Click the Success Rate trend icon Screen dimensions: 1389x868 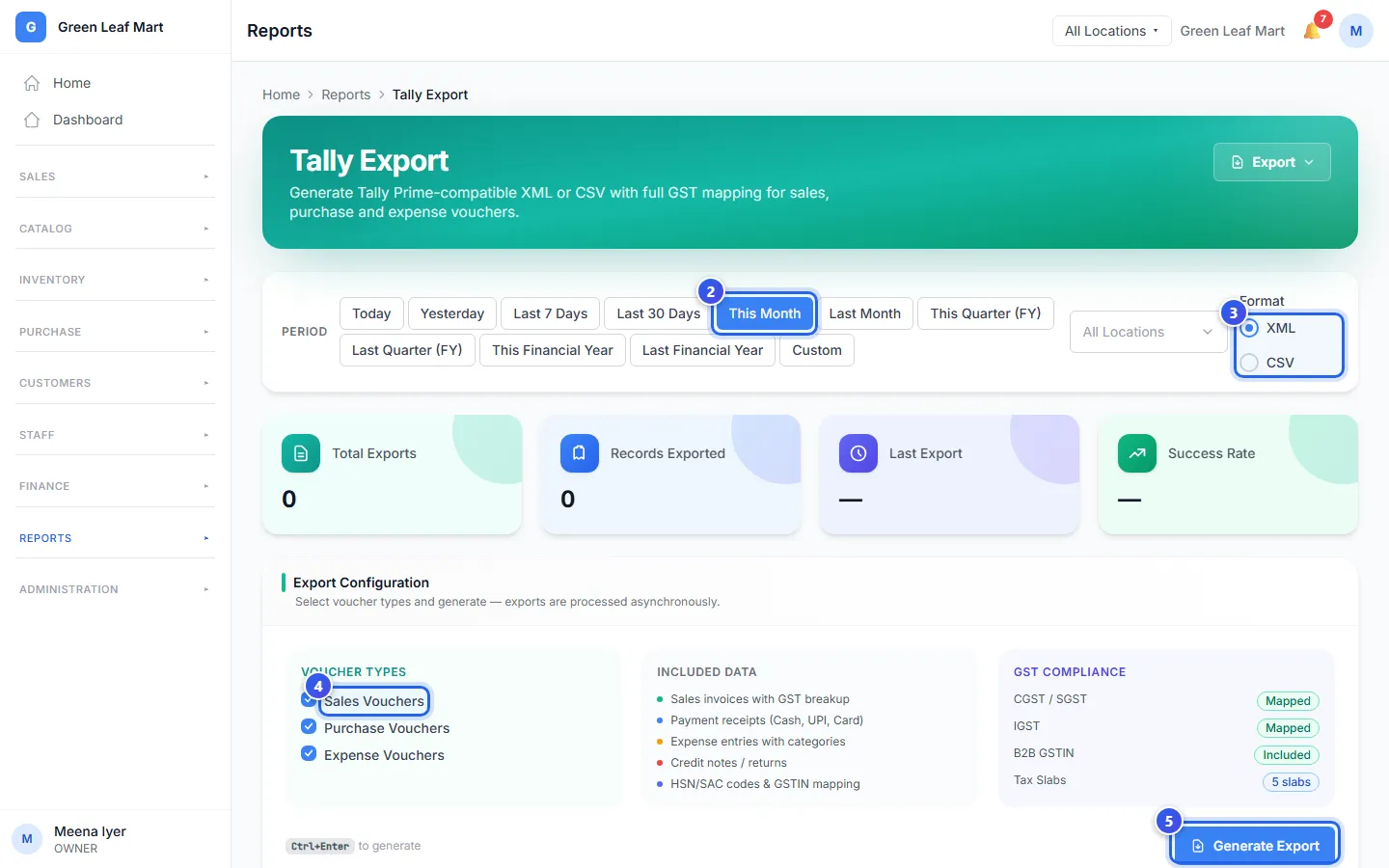click(x=1137, y=453)
